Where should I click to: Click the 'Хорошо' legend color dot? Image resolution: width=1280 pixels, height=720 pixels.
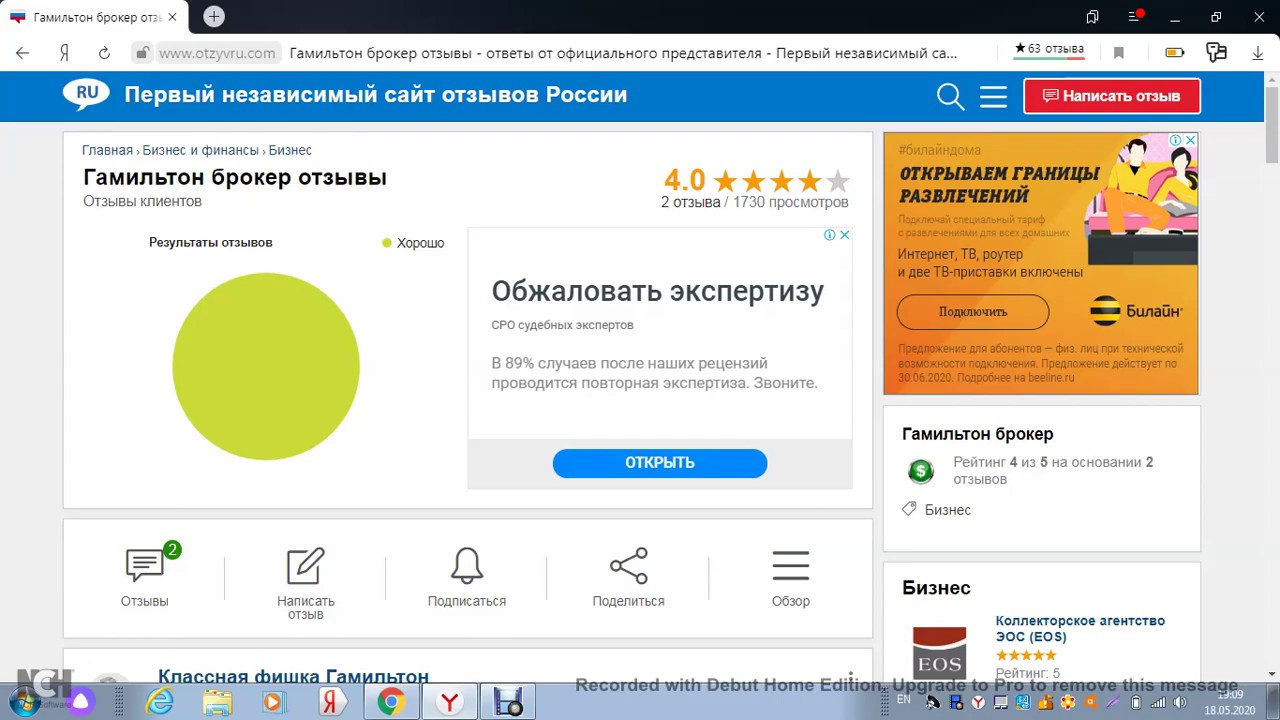[x=387, y=243]
